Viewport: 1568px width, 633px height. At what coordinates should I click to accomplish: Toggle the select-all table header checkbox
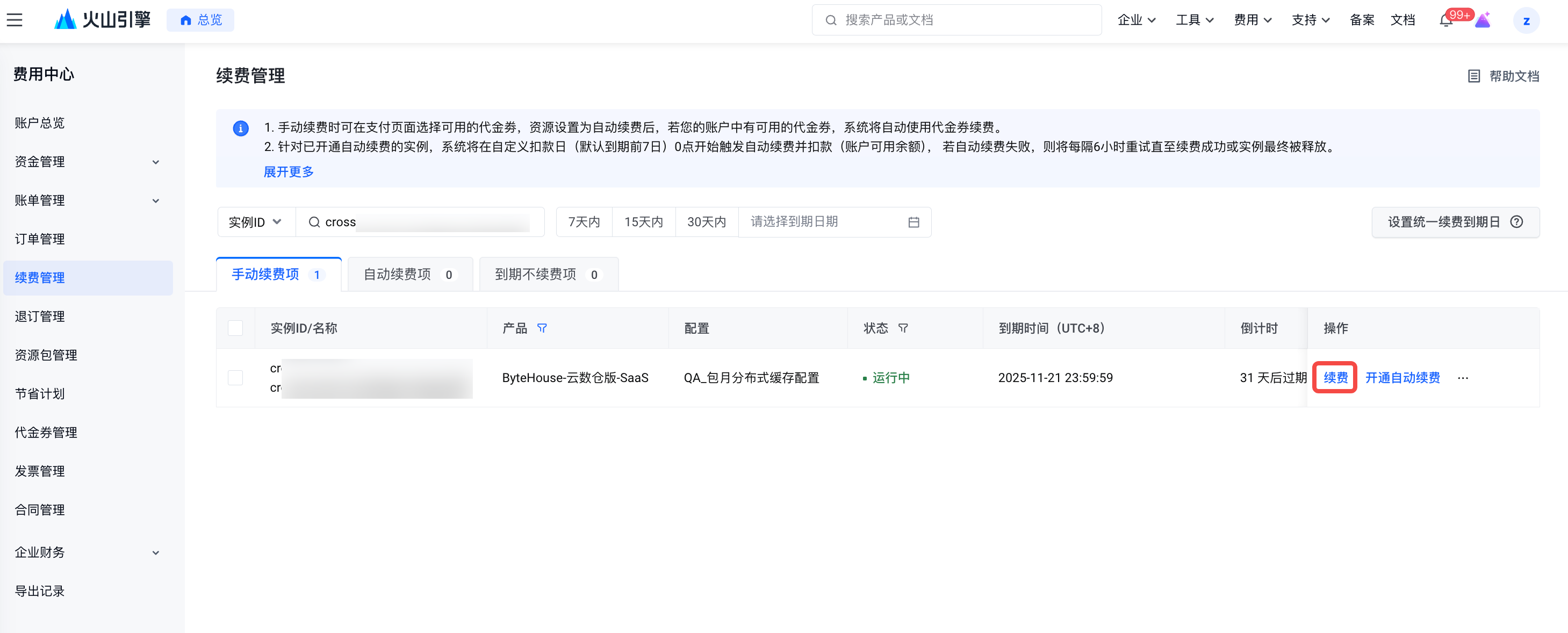click(x=235, y=328)
